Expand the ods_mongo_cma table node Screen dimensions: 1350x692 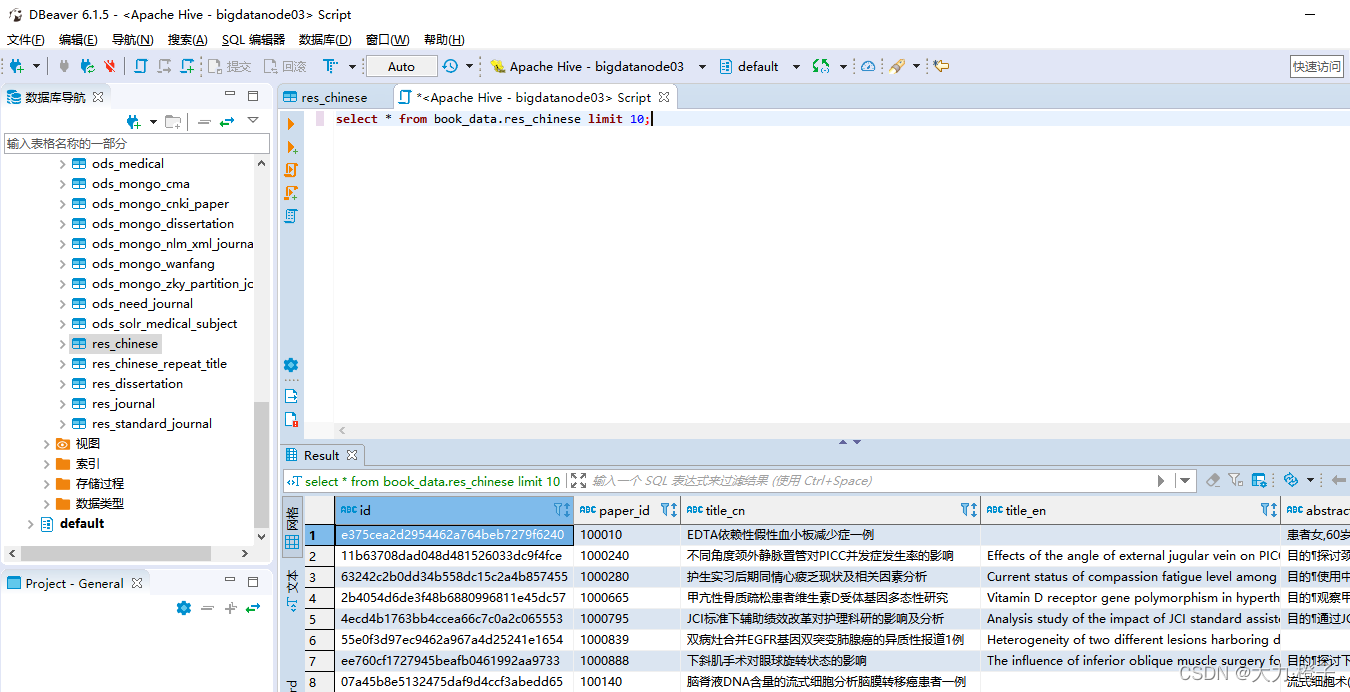click(x=62, y=184)
